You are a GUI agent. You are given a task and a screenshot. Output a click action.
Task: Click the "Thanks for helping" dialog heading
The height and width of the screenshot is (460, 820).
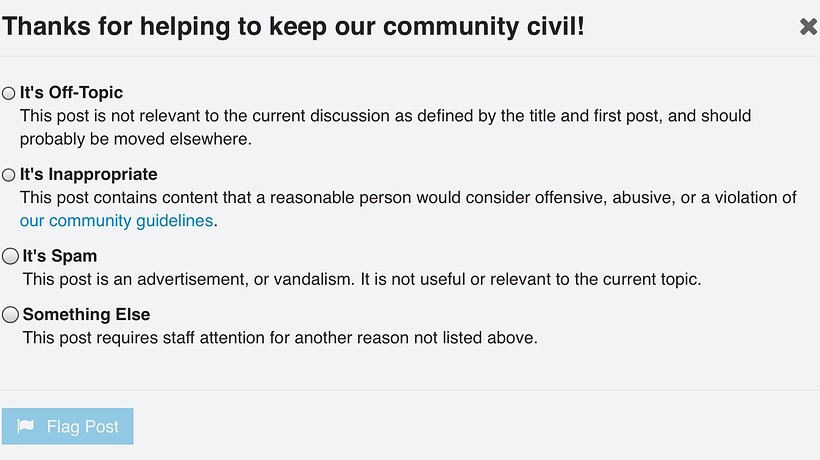[x=292, y=27]
